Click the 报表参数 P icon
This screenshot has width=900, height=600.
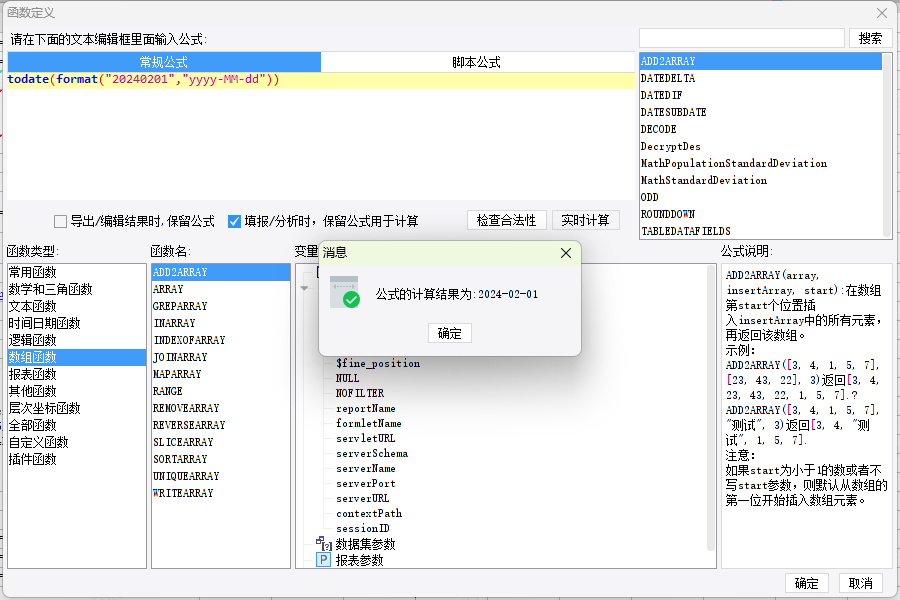pyautogui.click(x=324, y=560)
